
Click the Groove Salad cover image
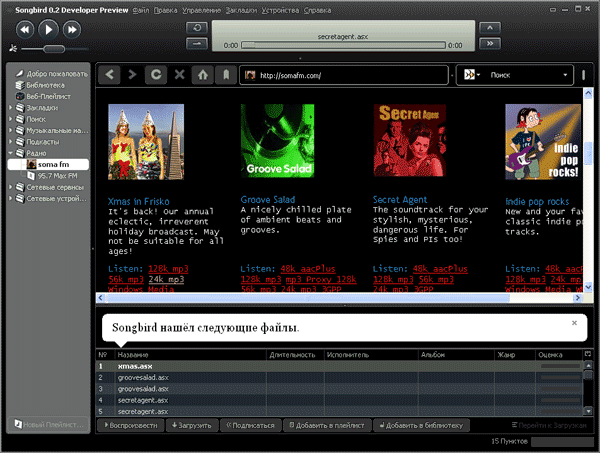point(277,140)
